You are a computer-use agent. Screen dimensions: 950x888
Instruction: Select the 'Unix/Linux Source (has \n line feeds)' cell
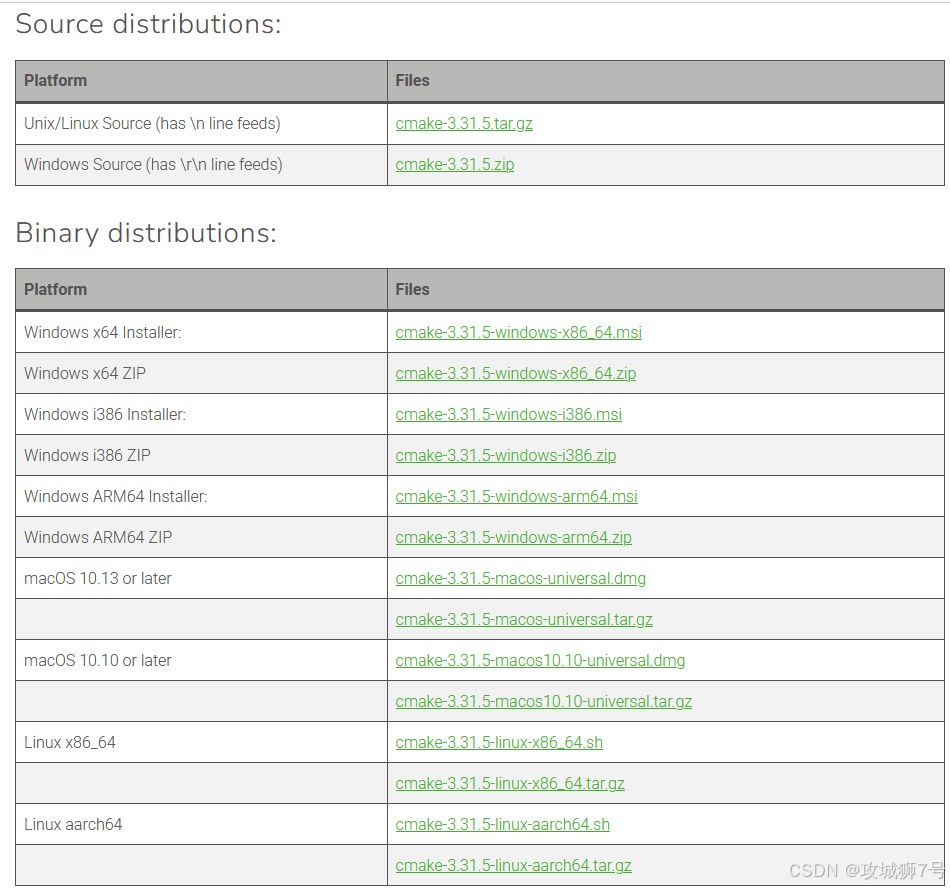tap(201, 124)
